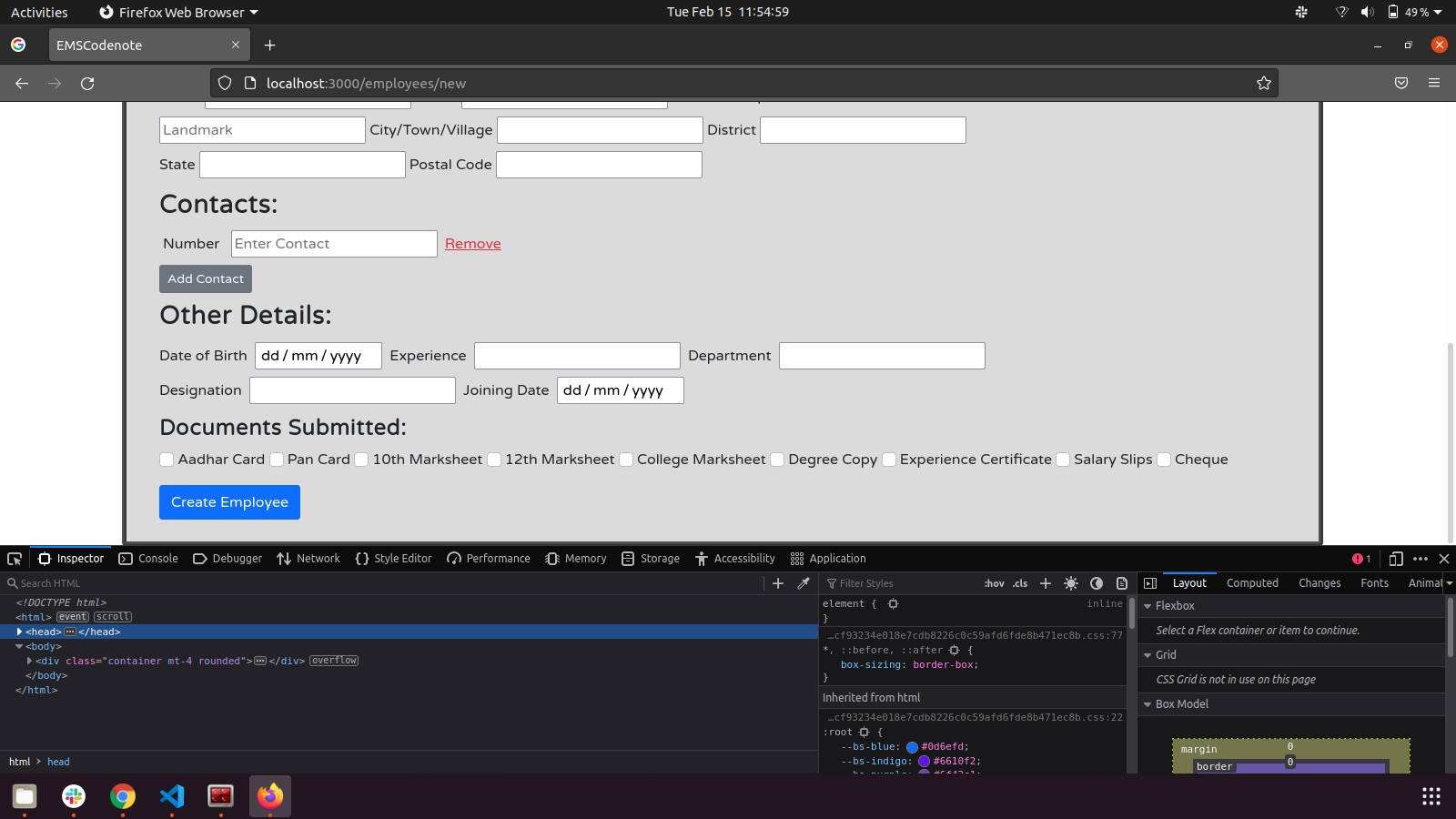Open Firefox Web Browser app menu
This screenshot has width=1456, height=819.
point(179,12)
